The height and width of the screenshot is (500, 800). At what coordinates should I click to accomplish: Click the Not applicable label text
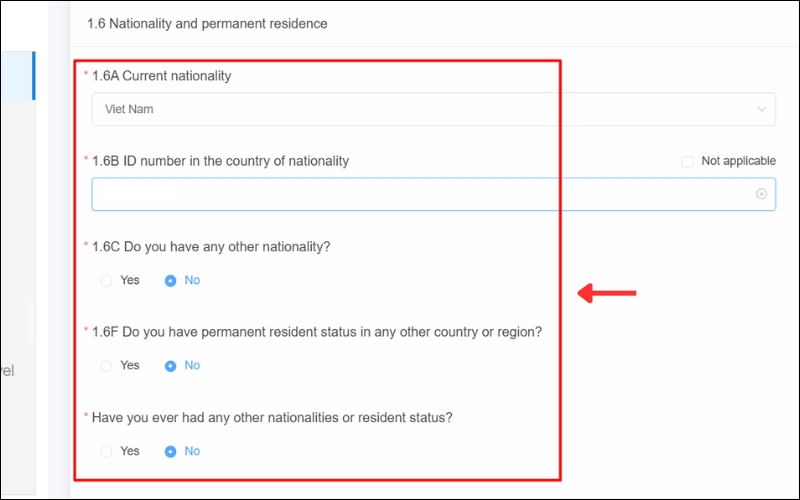click(x=738, y=161)
